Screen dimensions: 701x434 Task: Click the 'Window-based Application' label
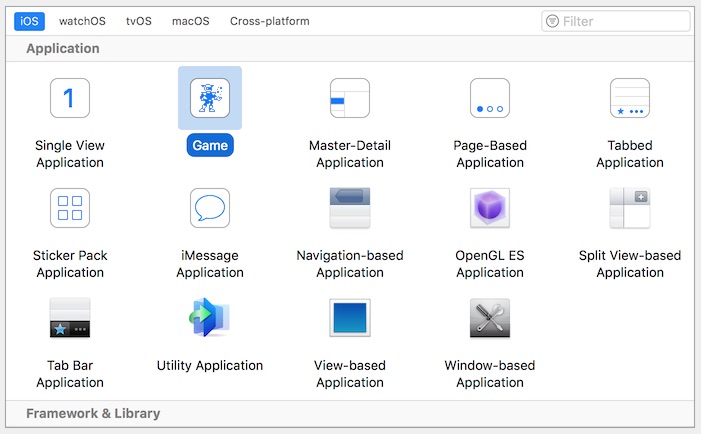point(490,374)
